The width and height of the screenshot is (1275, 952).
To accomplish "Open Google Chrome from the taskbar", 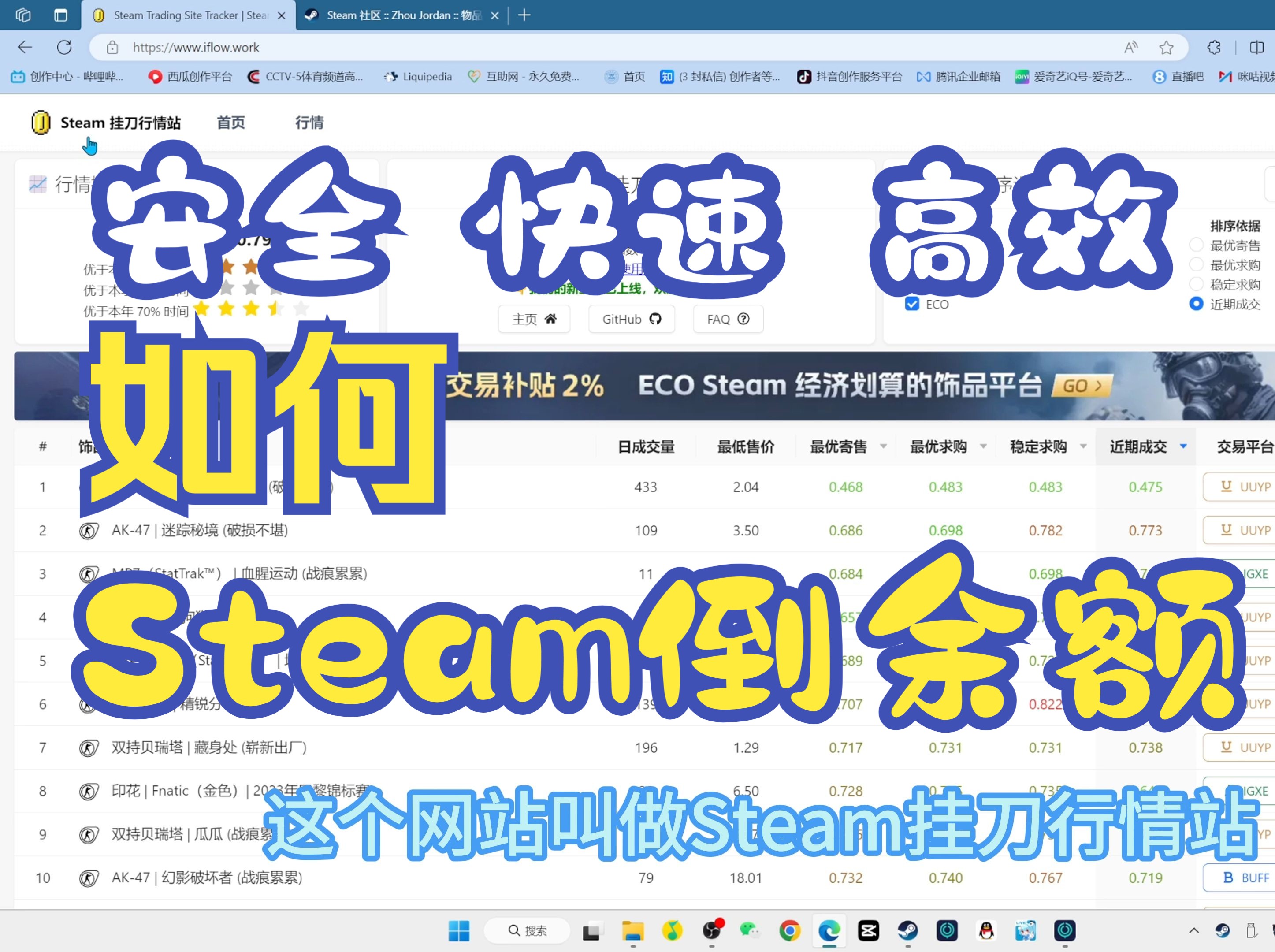I will point(789,931).
